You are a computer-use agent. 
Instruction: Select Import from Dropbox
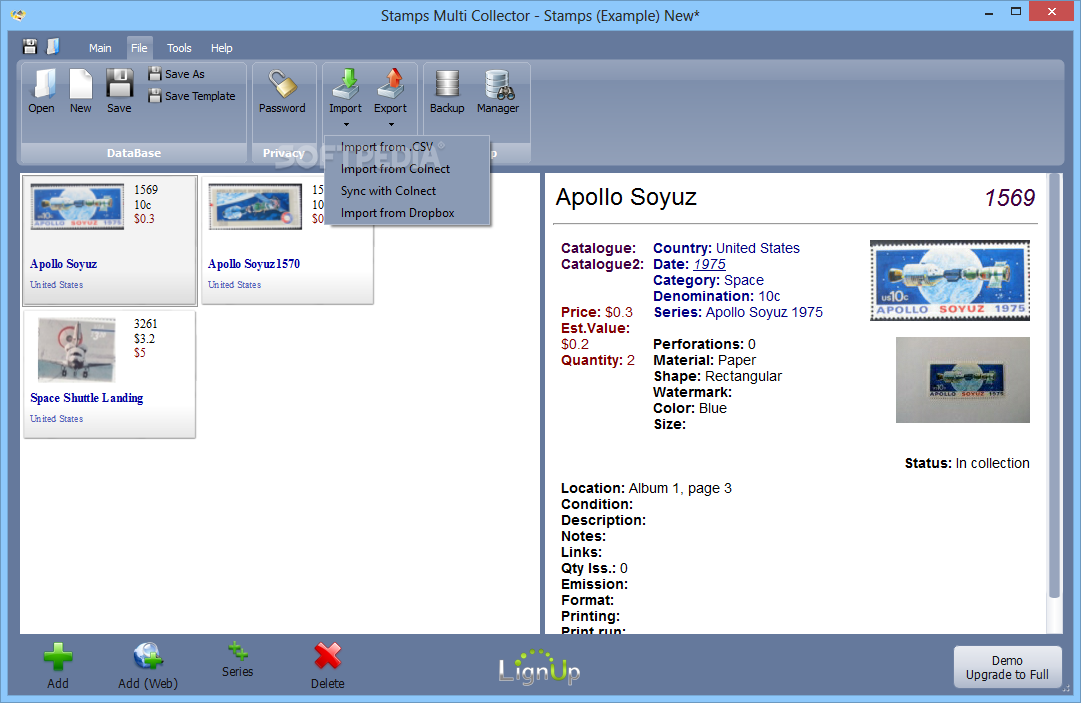point(407,213)
